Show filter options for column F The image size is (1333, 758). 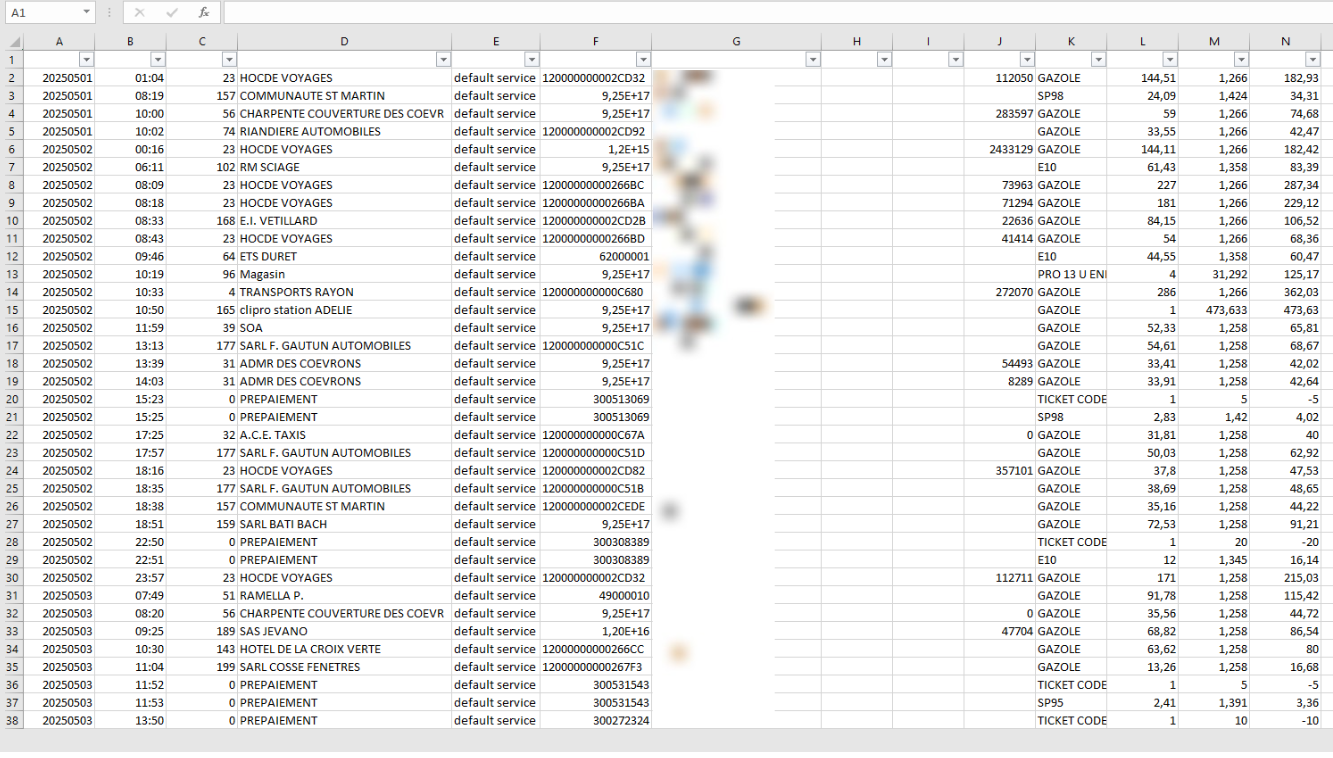pyautogui.click(x=643, y=60)
